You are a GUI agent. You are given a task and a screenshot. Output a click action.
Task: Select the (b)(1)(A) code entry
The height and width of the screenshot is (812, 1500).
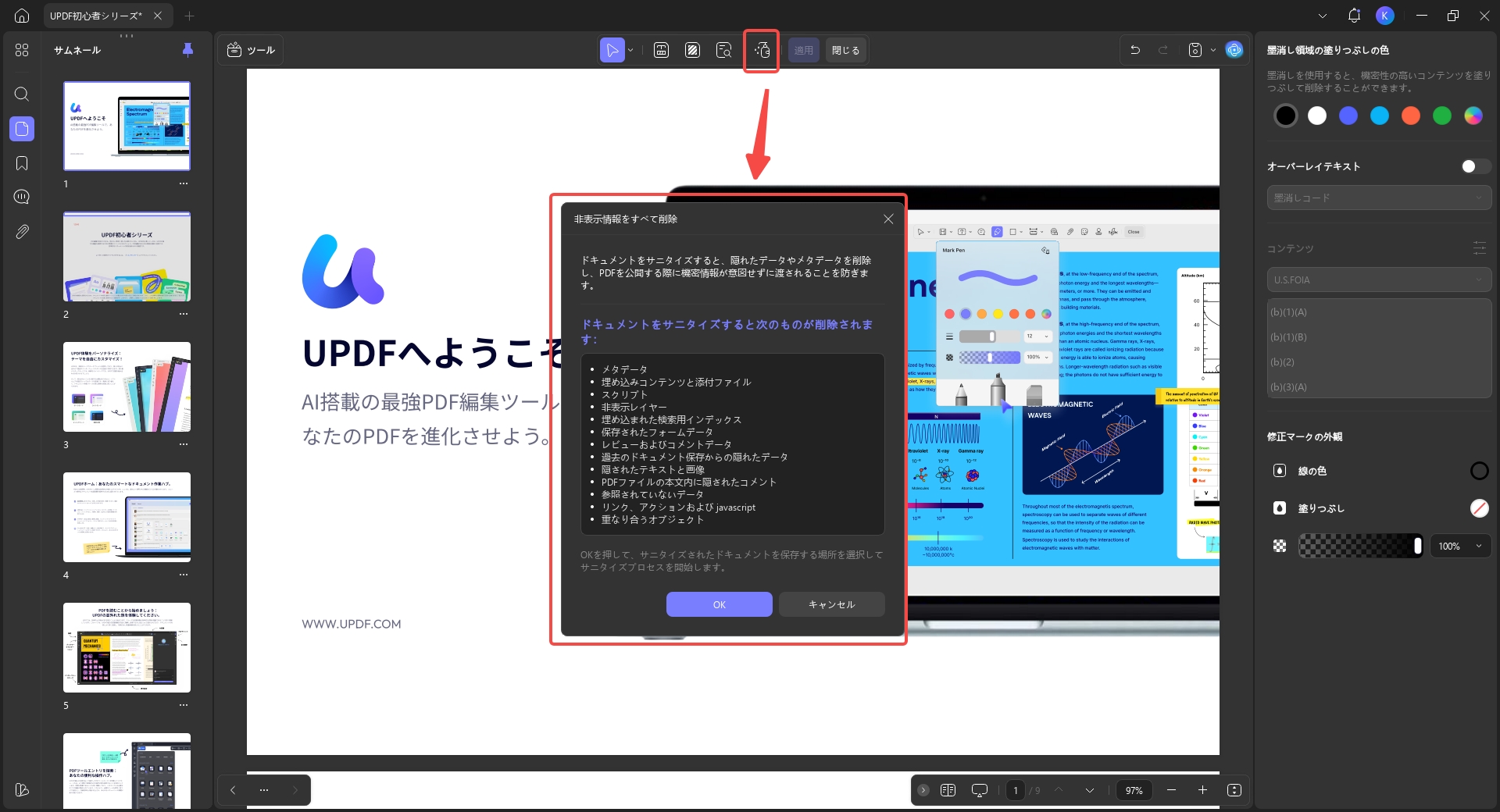[x=1379, y=312]
